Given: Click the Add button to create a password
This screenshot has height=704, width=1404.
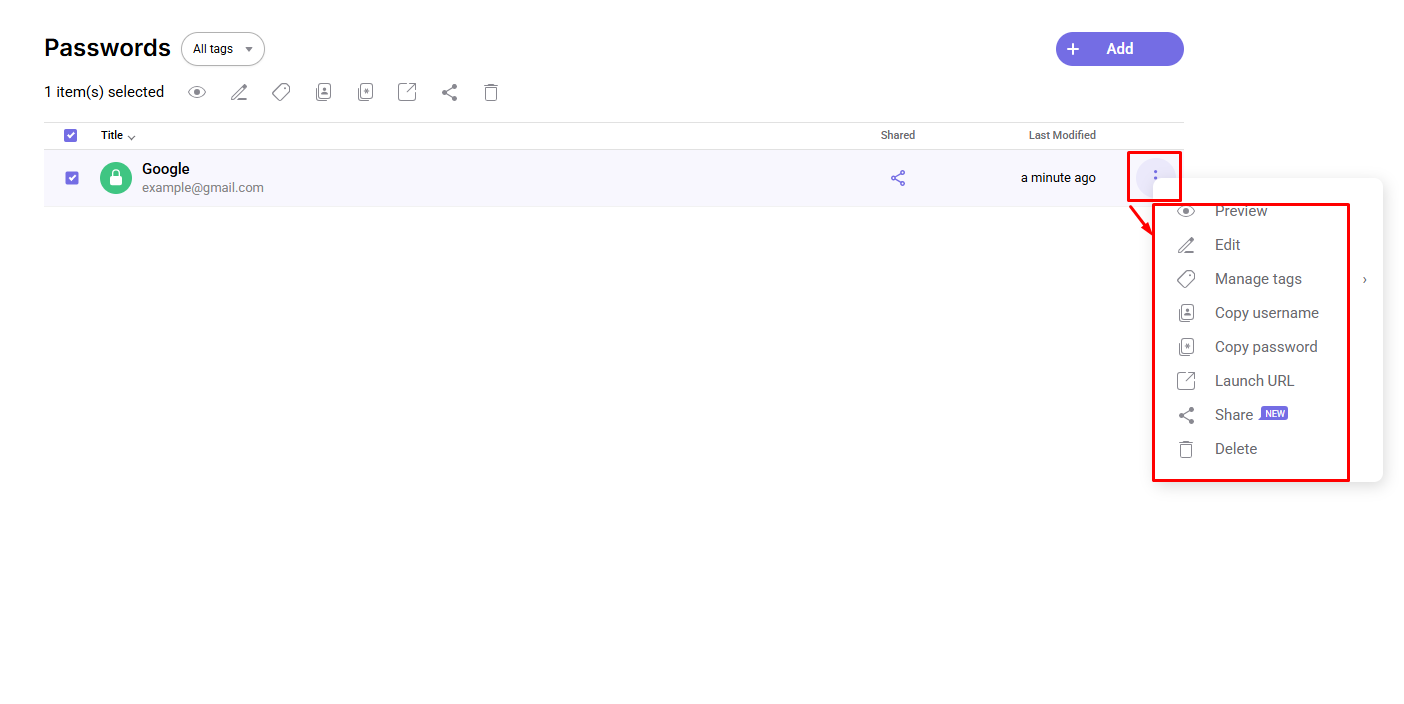Looking at the screenshot, I should [x=1119, y=48].
